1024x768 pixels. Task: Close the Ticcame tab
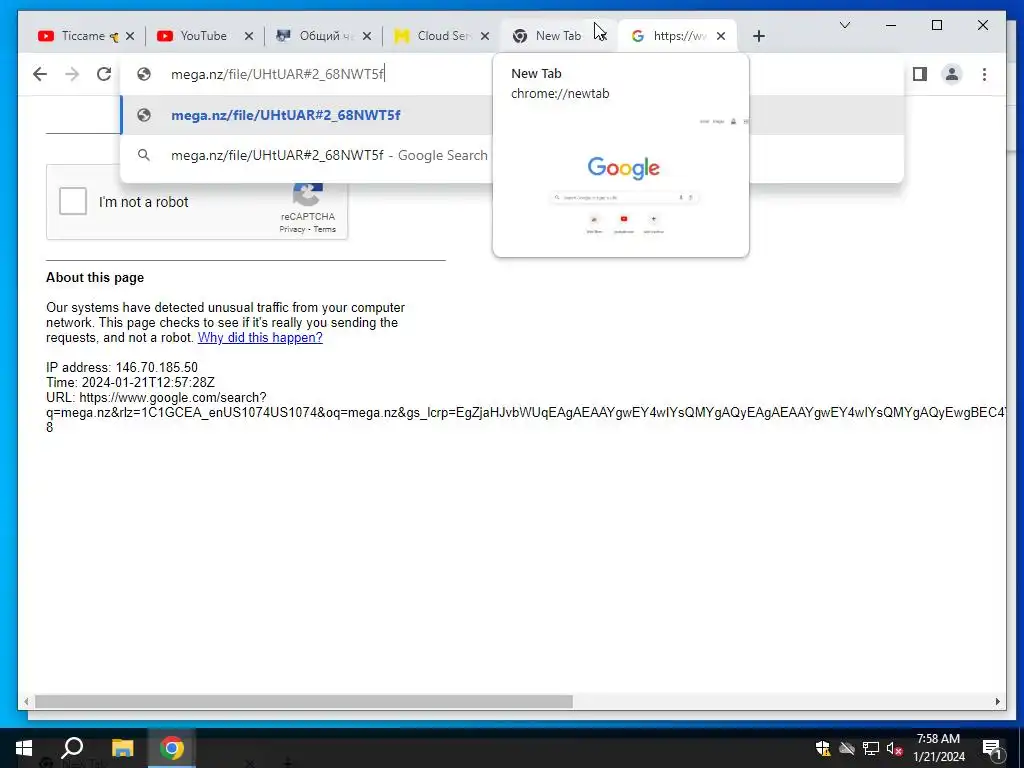[130, 36]
